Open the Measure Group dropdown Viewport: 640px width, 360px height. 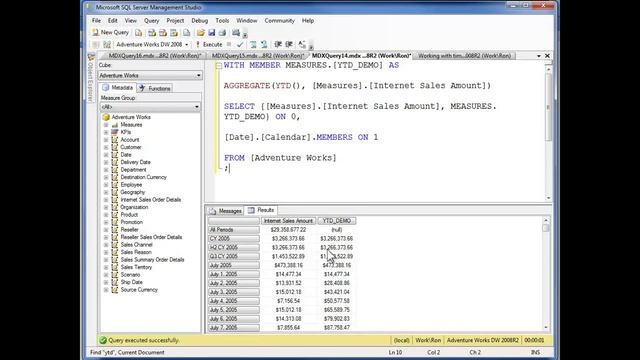(150, 107)
